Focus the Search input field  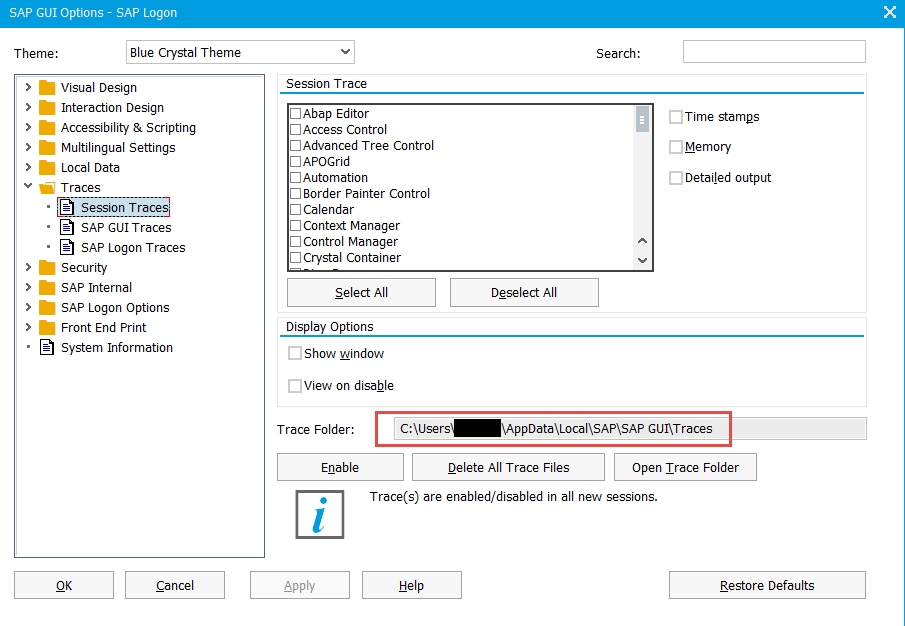(774, 52)
